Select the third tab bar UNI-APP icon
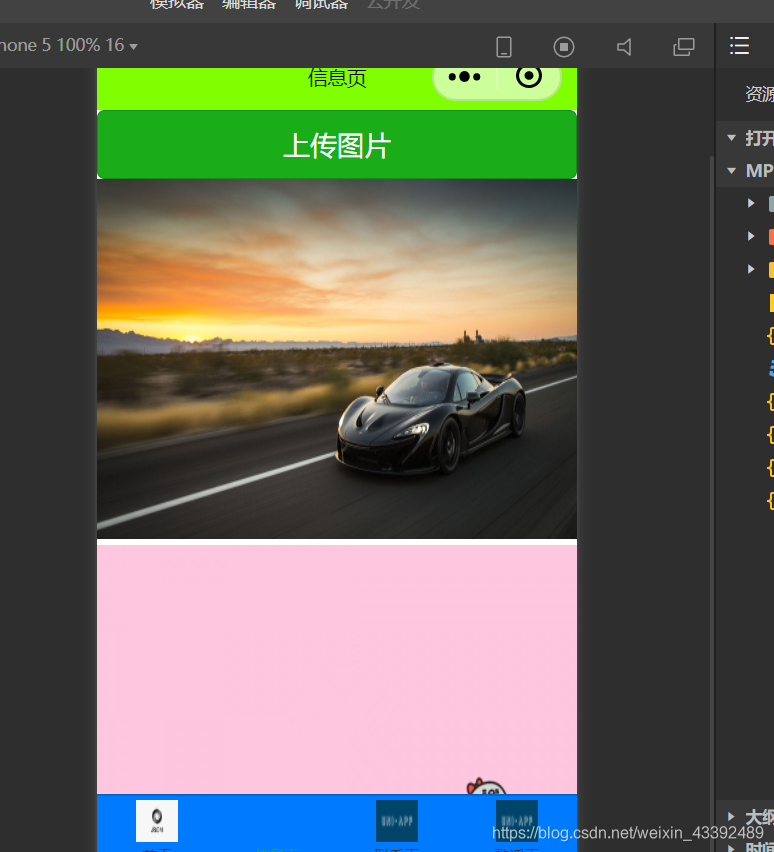Viewport: 774px width, 852px height. (x=397, y=820)
